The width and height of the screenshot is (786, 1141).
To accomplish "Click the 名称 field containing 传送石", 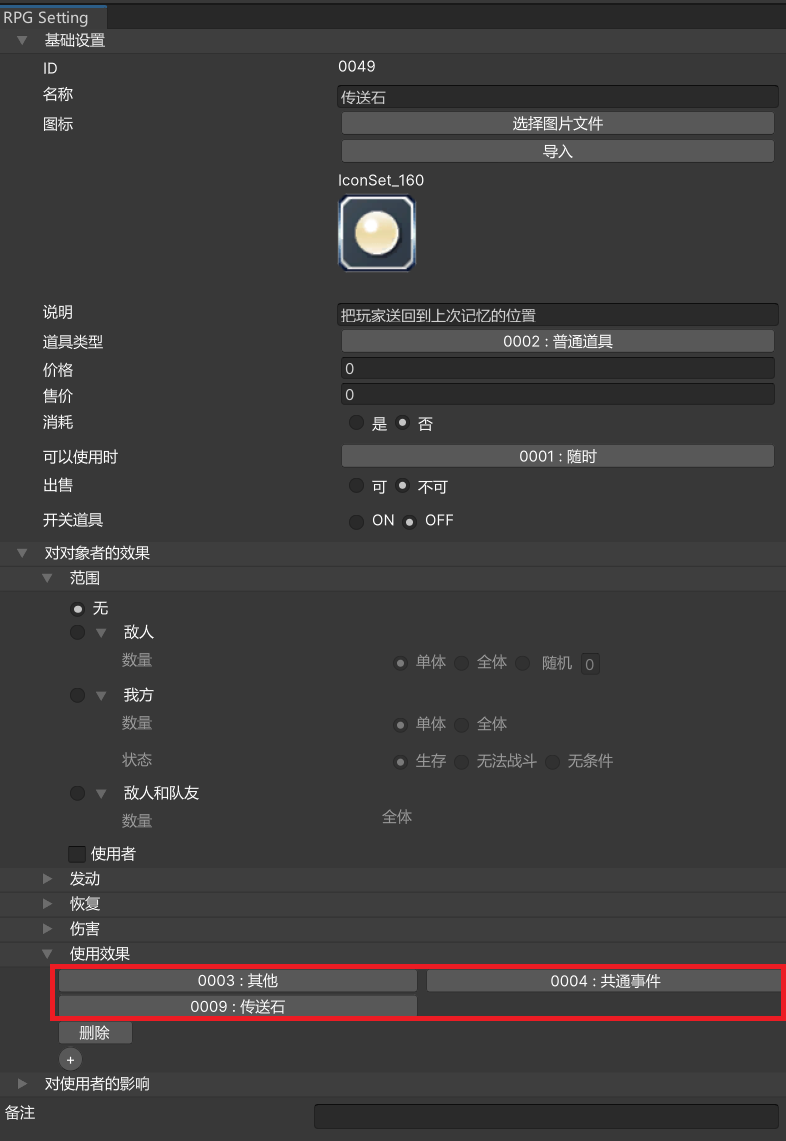I will [x=557, y=97].
